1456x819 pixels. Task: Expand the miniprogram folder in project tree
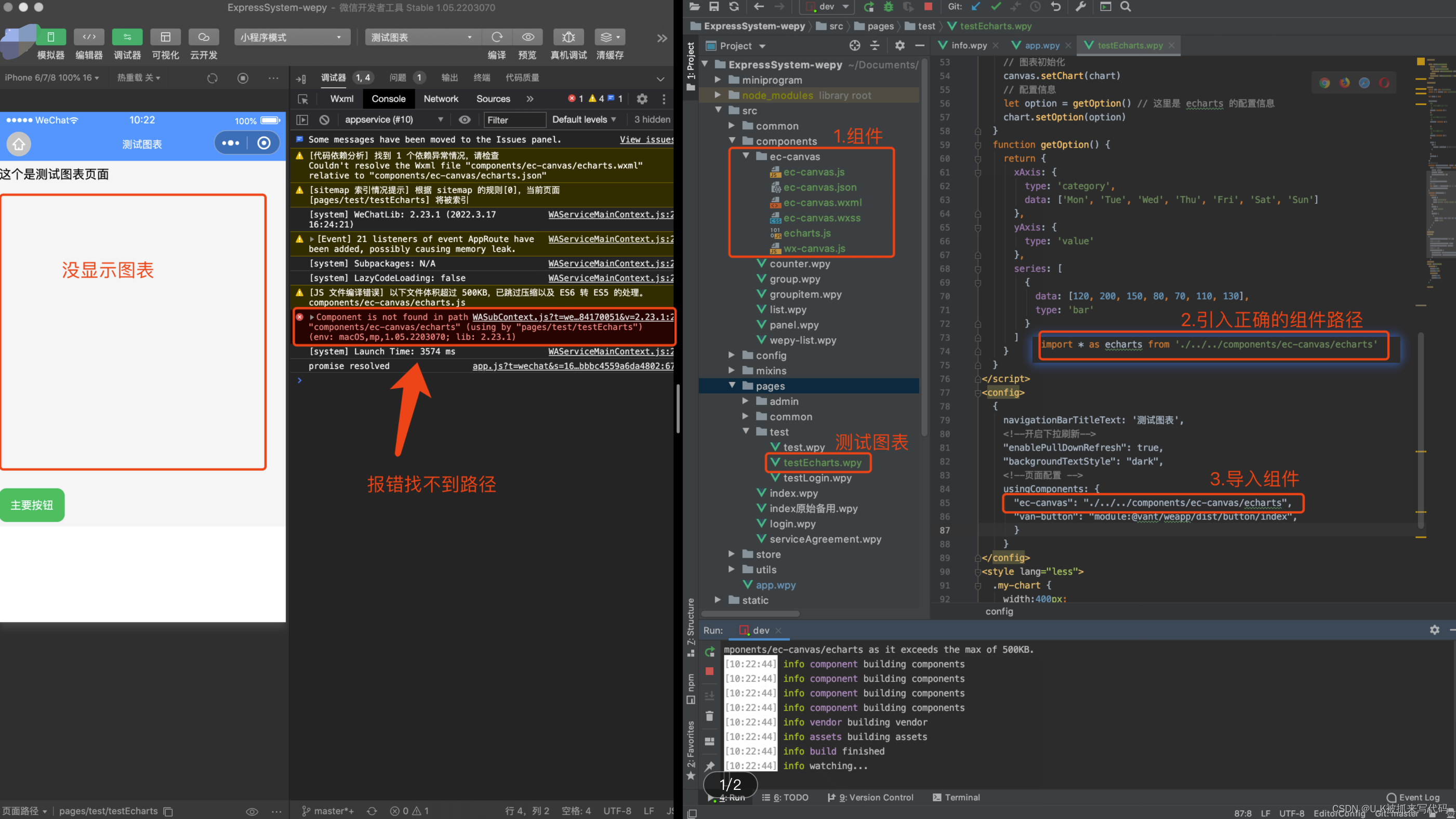click(x=717, y=80)
